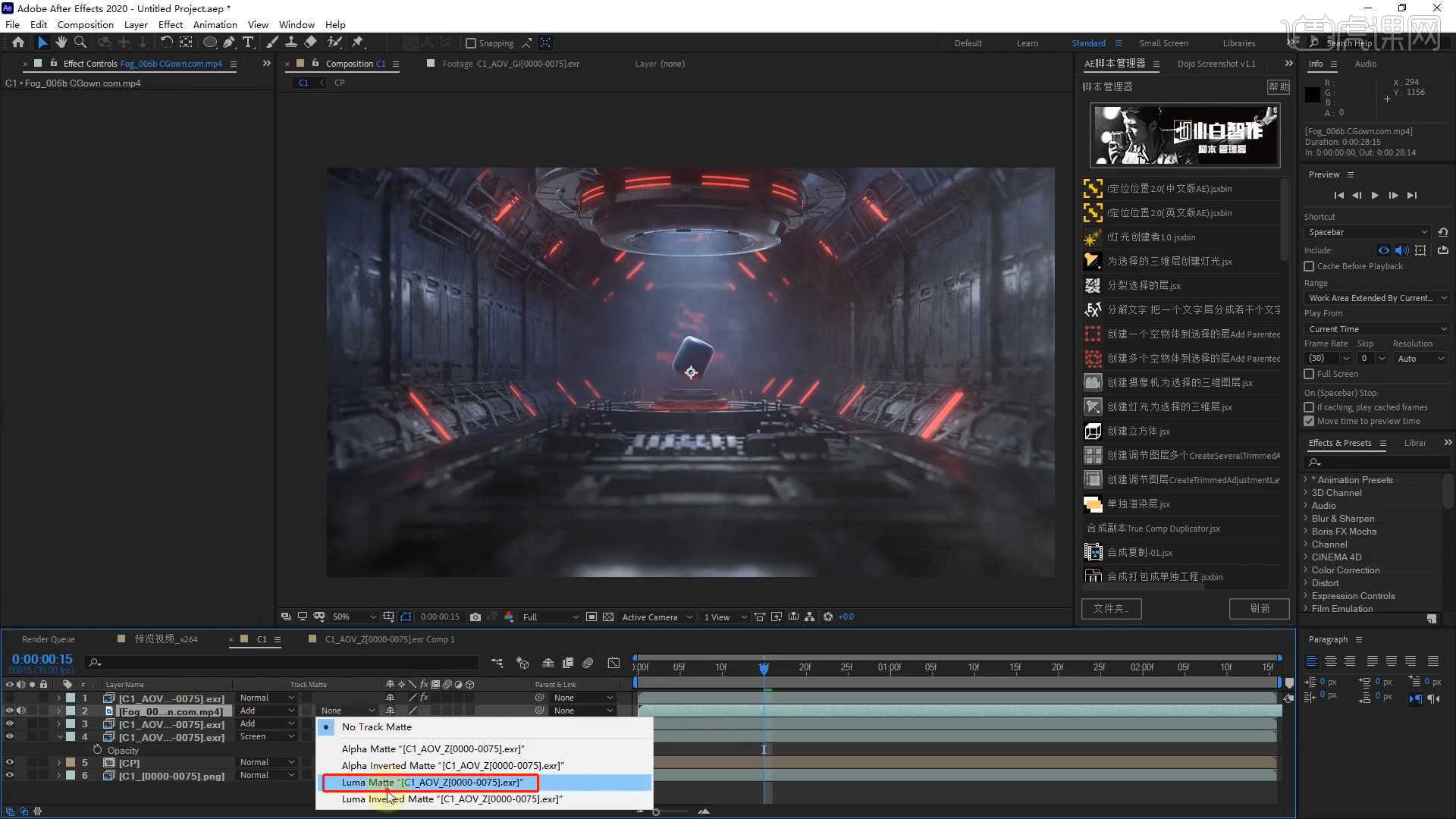Open the Animation menu

[x=215, y=24]
